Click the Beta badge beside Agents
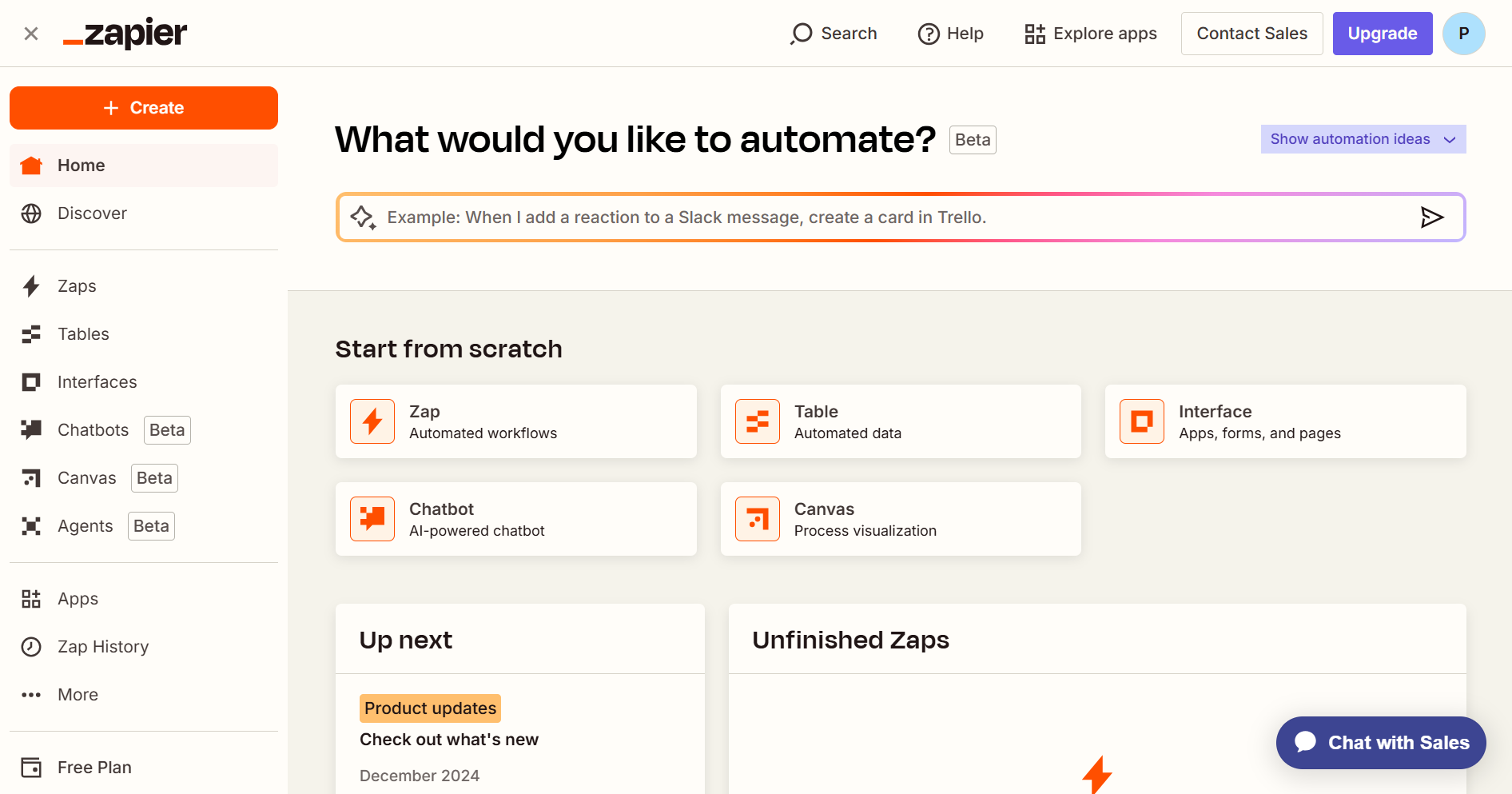Image resolution: width=1512 pixels, height=794 pixels. [x=151, y=526]
